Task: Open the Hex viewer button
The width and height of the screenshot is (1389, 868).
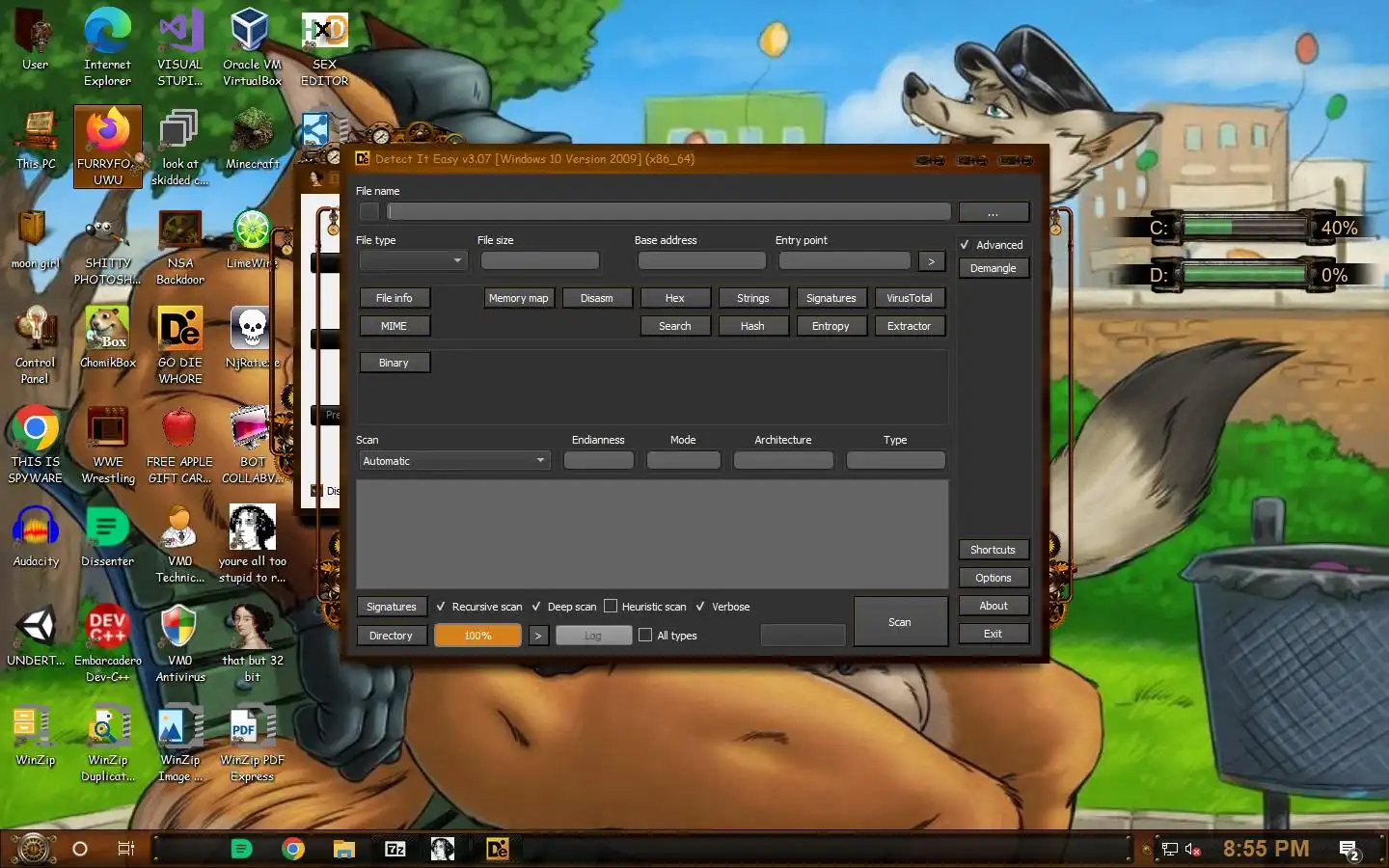Action: [675, 298]
